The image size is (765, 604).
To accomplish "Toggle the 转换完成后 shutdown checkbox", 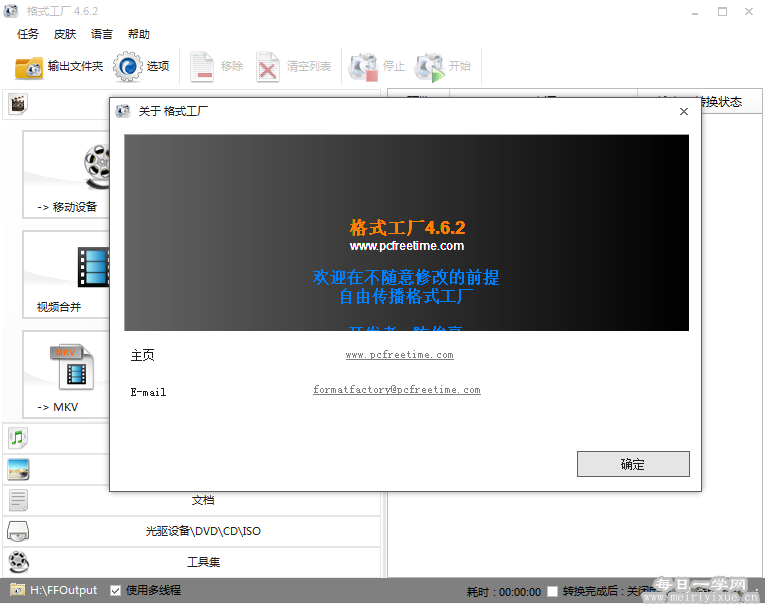I will (552, 591).
